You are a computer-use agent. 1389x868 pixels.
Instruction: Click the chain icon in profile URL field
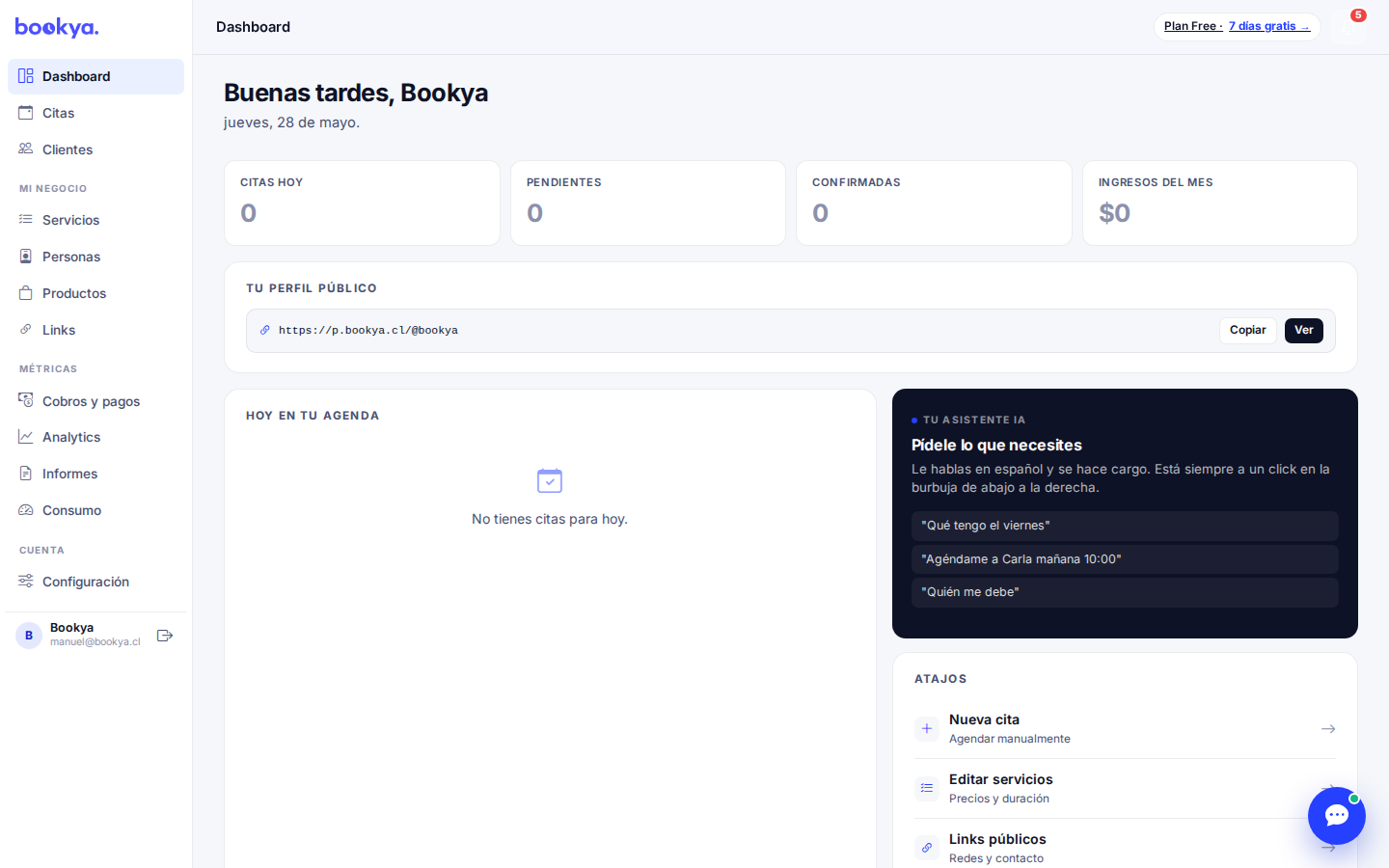click(265, 330)
